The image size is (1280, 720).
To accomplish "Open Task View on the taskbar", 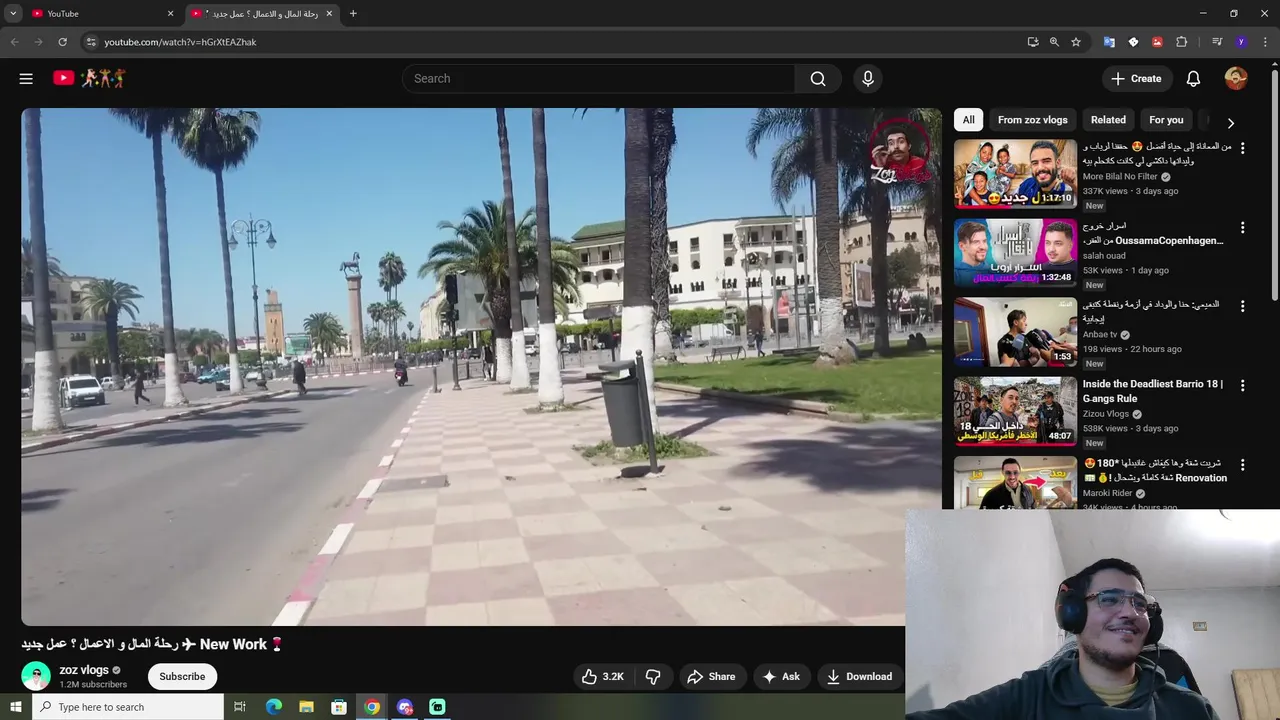I will pos(240,707).
